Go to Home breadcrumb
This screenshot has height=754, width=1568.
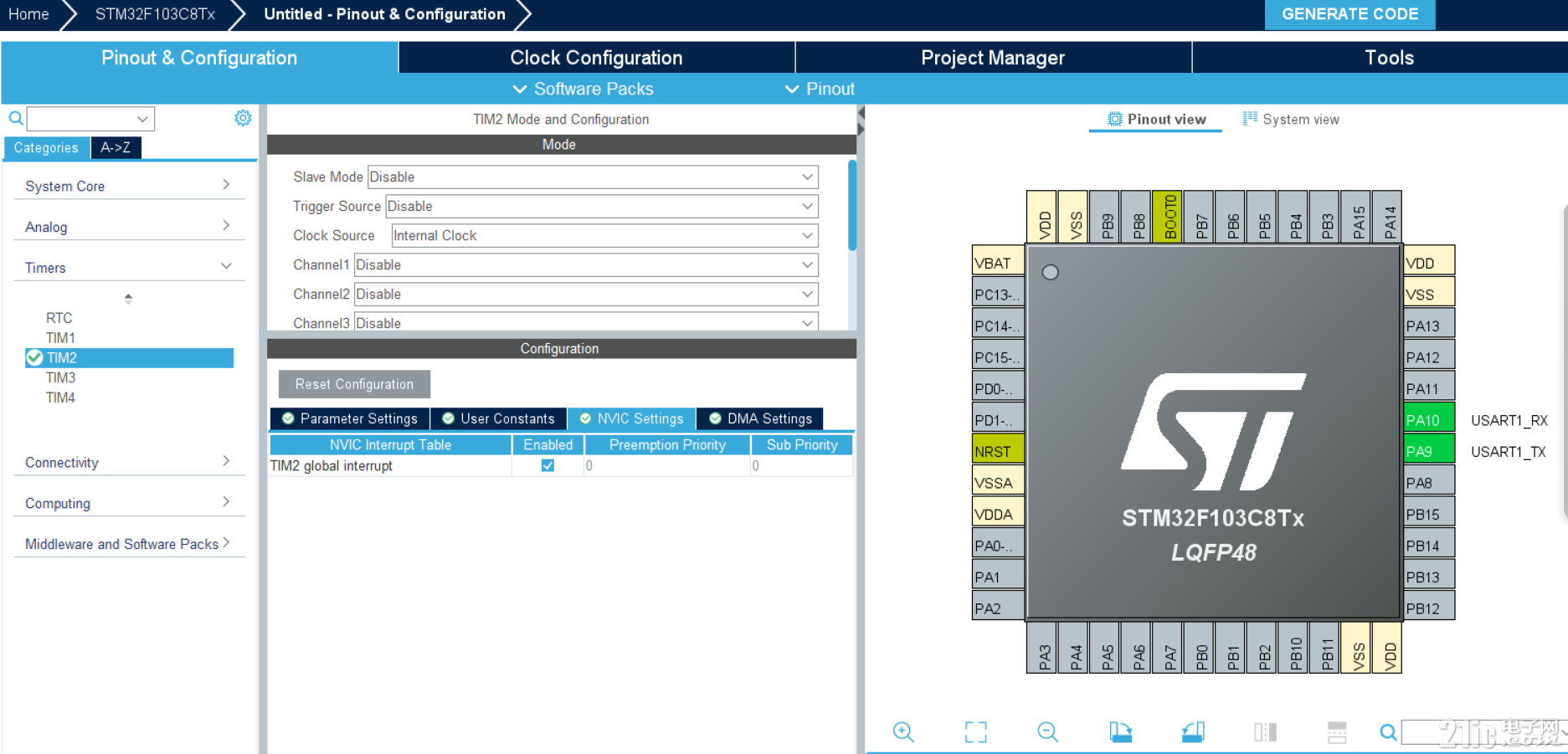(28, 14)
